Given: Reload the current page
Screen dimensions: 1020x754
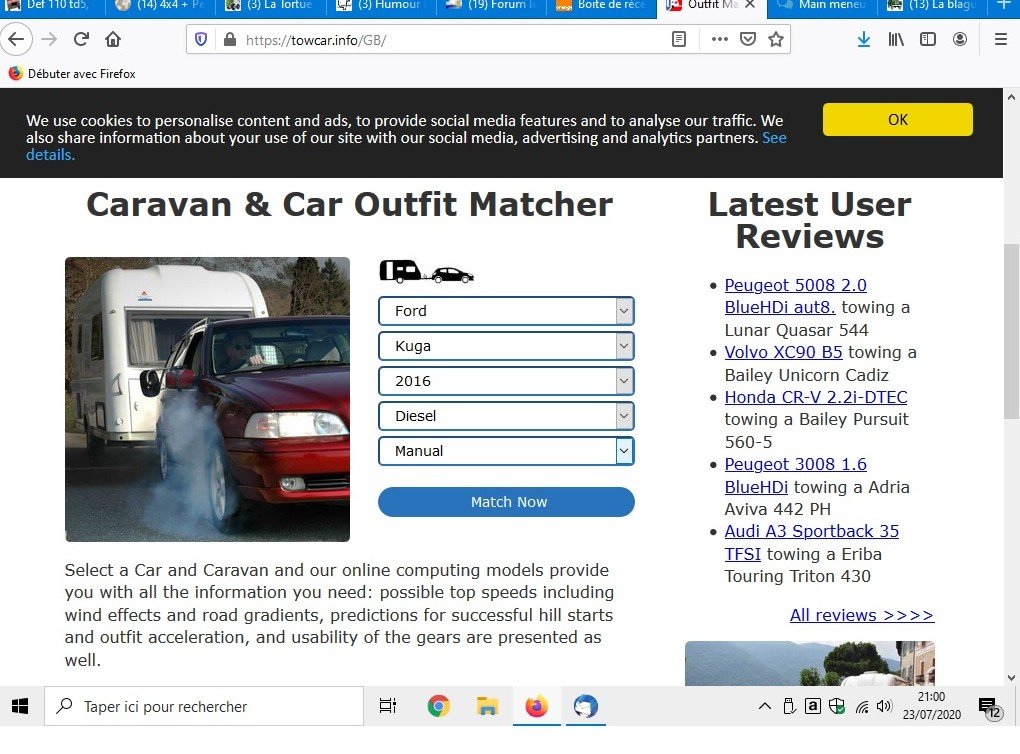Looking at the screenshot, I should [81, 40].
